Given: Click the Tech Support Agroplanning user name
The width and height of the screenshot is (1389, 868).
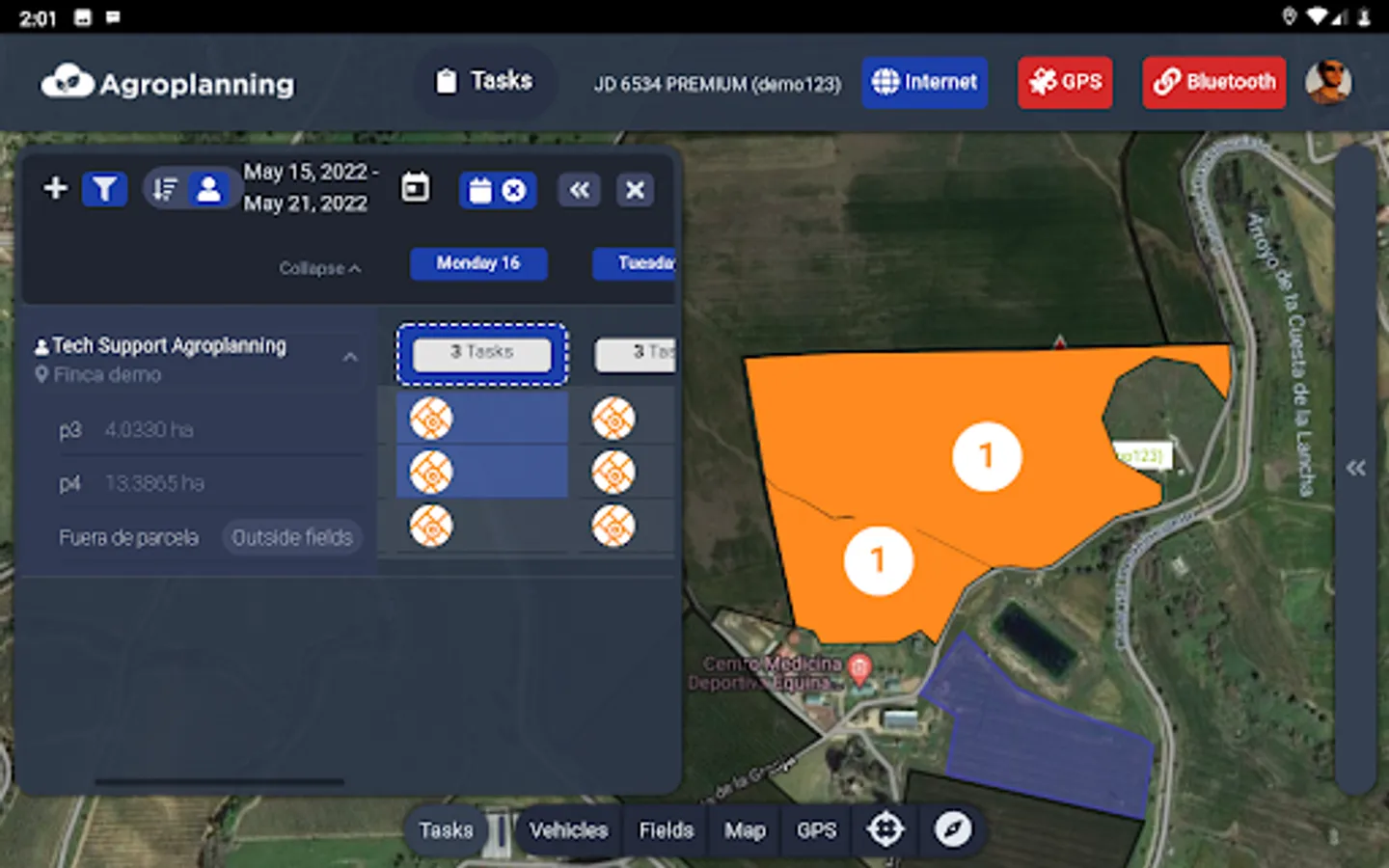Looking at the screenshot, I should [x=169, y=345].
